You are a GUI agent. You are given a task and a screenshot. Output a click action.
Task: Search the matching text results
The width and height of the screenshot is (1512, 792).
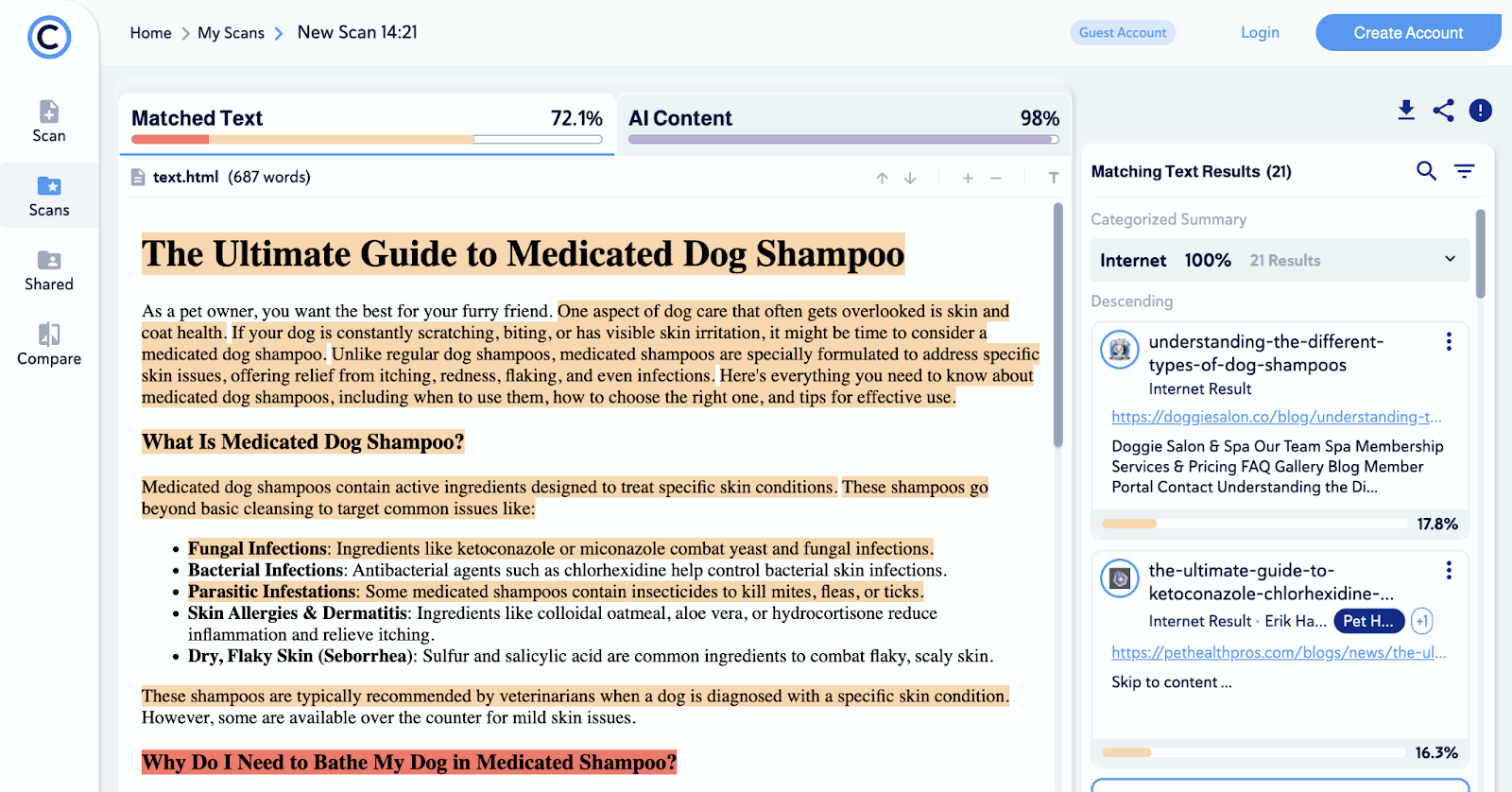(1426, 171)
